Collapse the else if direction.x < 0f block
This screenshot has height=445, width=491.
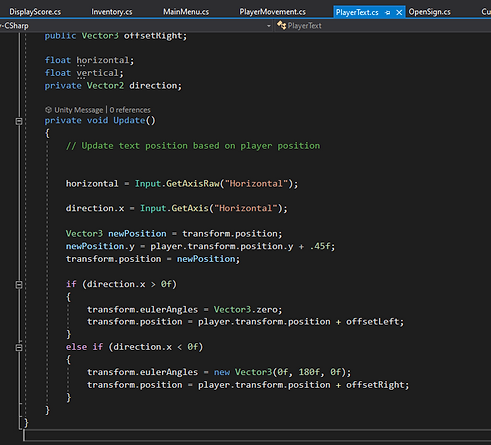(19, 347)
